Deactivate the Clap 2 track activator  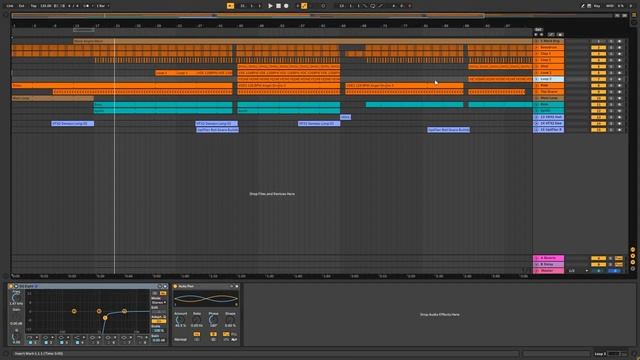pyautogui.click(x=598, y=60)
